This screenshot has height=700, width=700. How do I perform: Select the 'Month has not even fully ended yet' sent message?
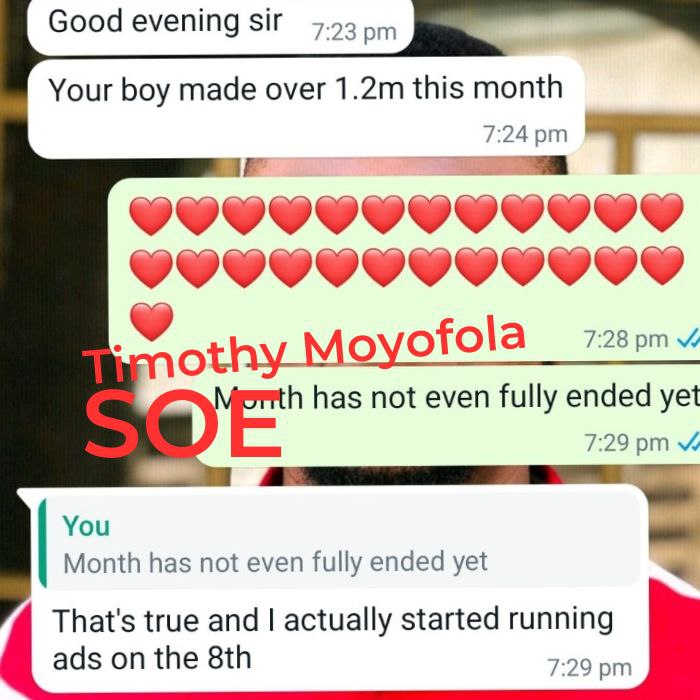447,416
